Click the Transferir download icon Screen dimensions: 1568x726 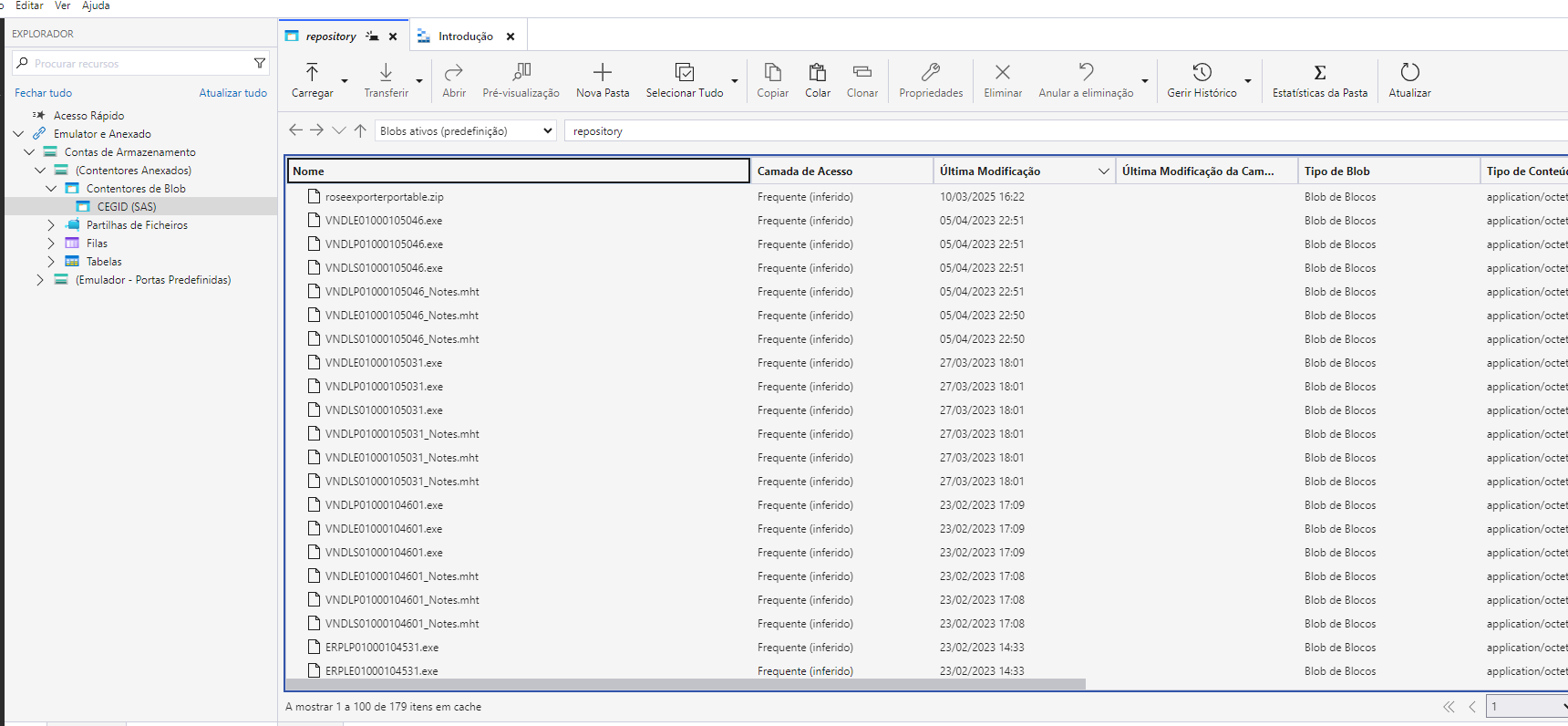coord(386,73)
